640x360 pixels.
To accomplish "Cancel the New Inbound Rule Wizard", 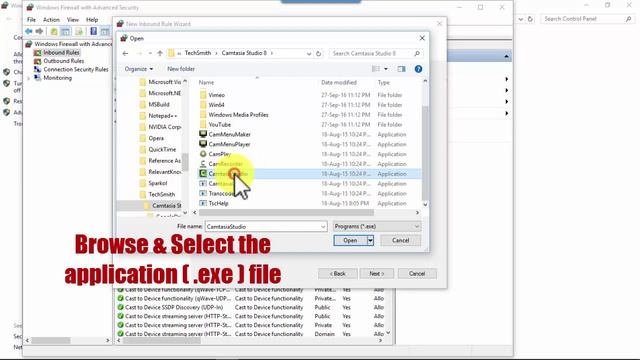I will pos(417,273).
